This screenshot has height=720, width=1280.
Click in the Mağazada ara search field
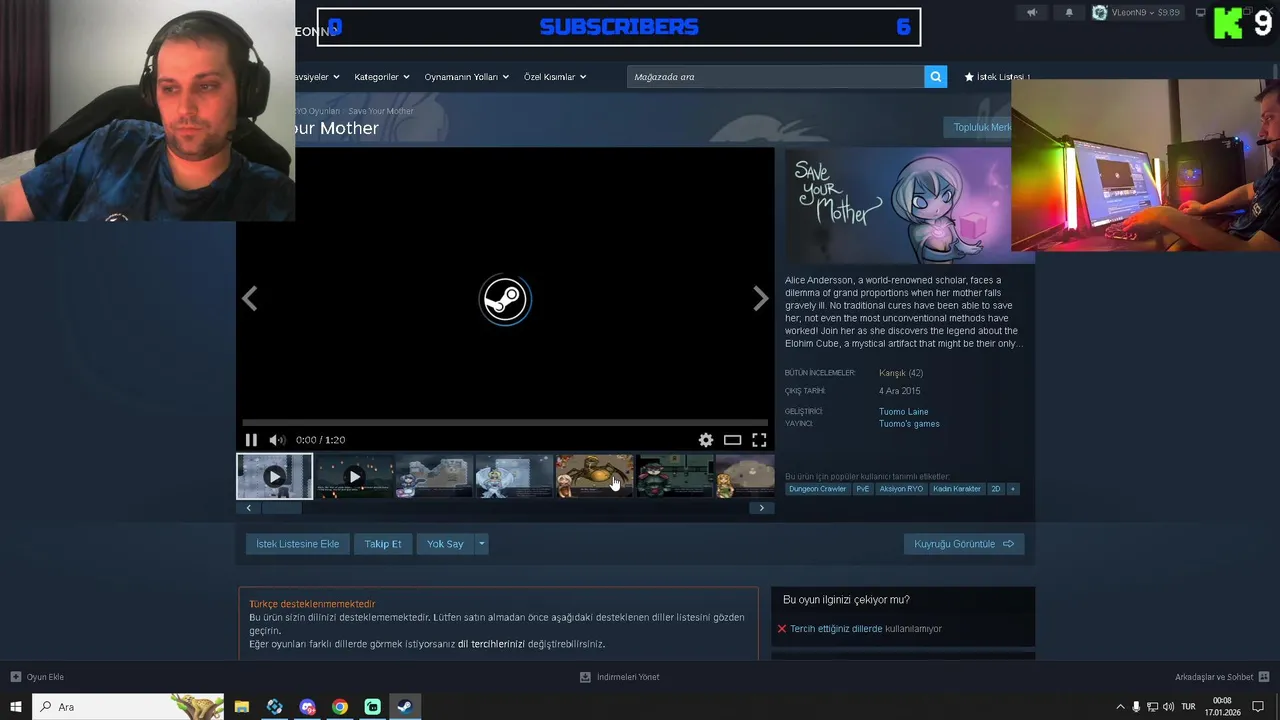(x=776, y=77)
